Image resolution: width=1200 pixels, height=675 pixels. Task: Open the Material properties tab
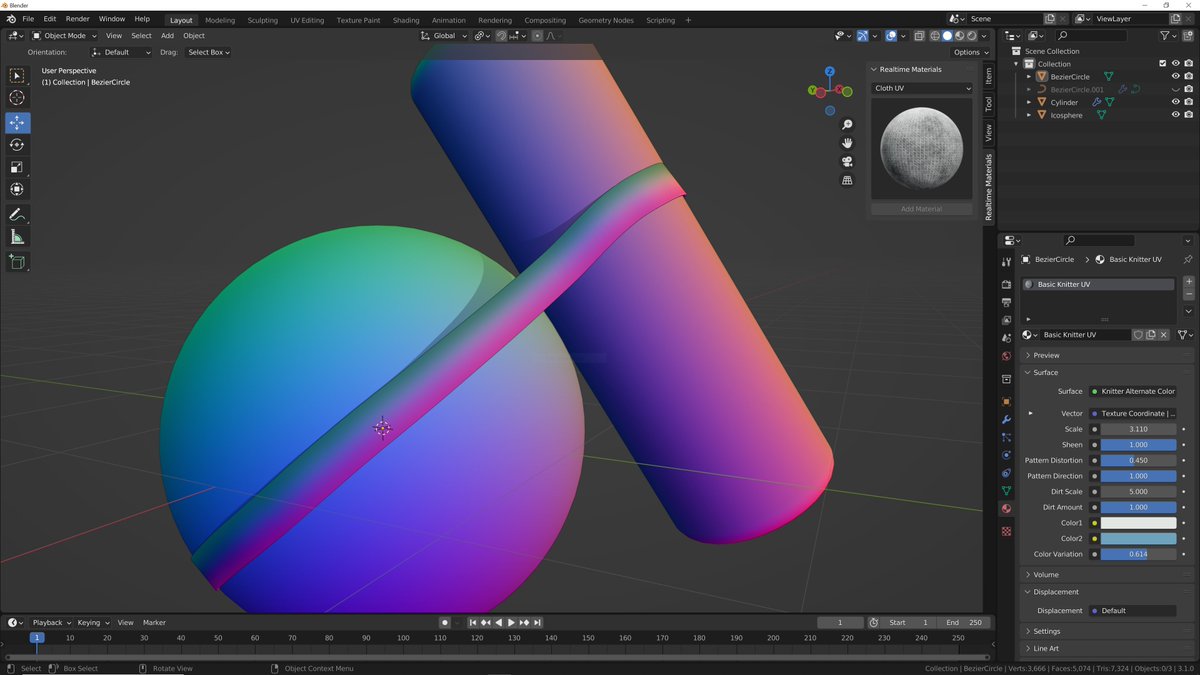tap(1006, 509)
